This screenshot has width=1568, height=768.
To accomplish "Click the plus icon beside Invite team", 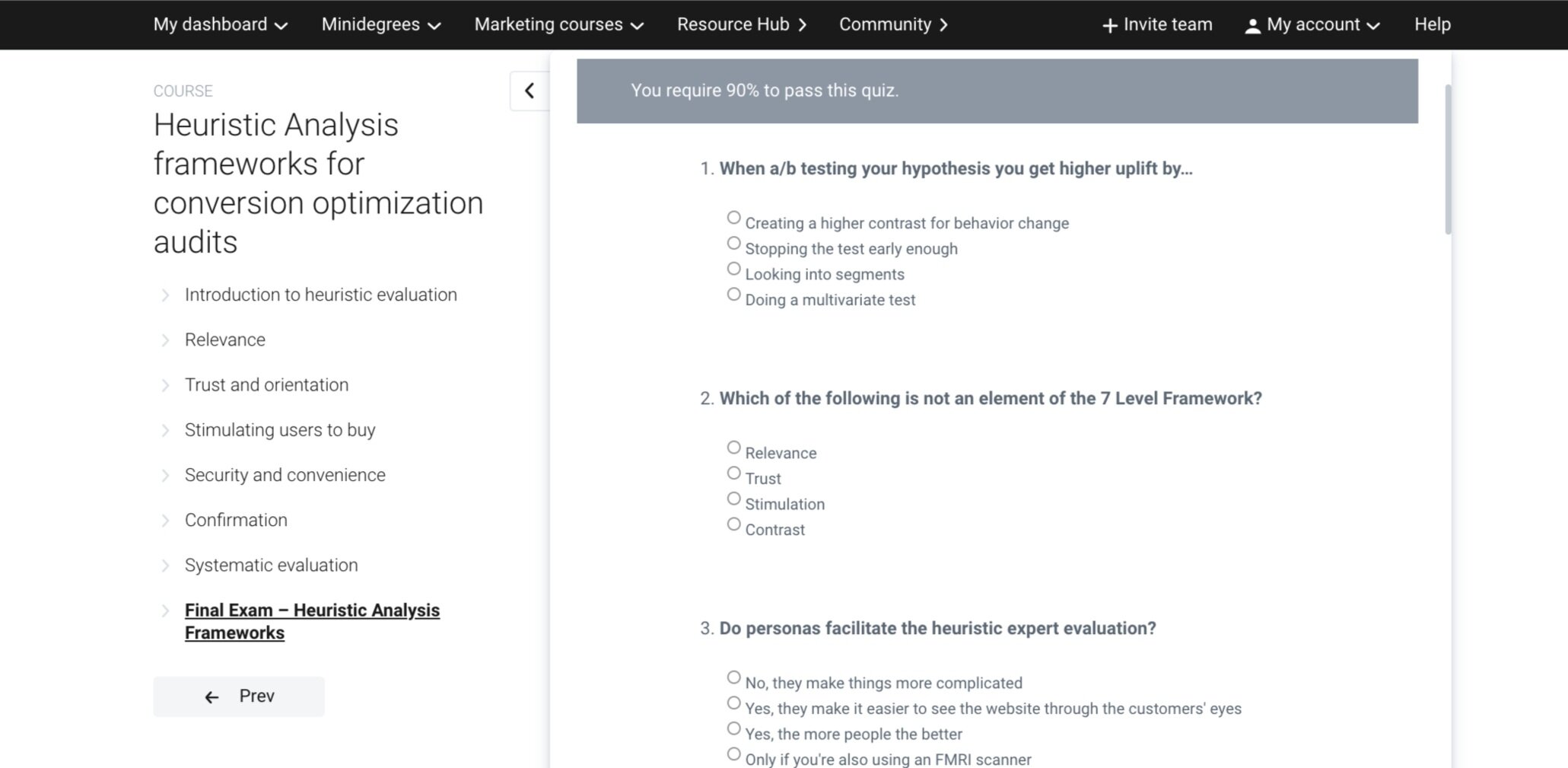I will (1109, 26).
